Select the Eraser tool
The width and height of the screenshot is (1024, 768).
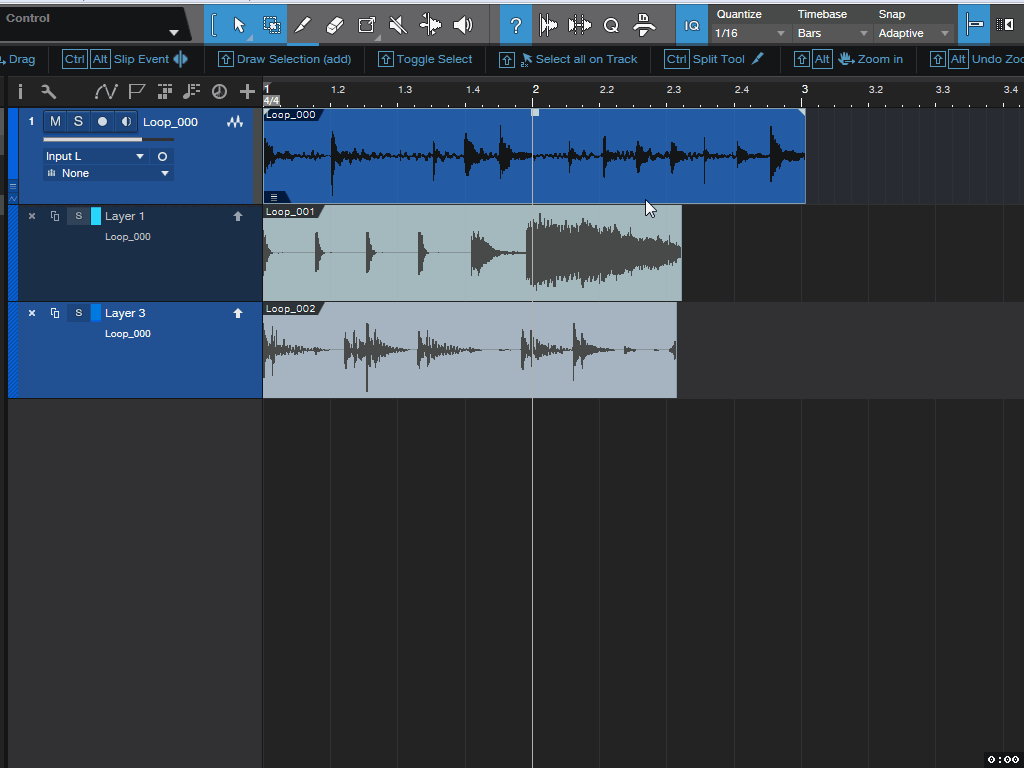(335, 25)
